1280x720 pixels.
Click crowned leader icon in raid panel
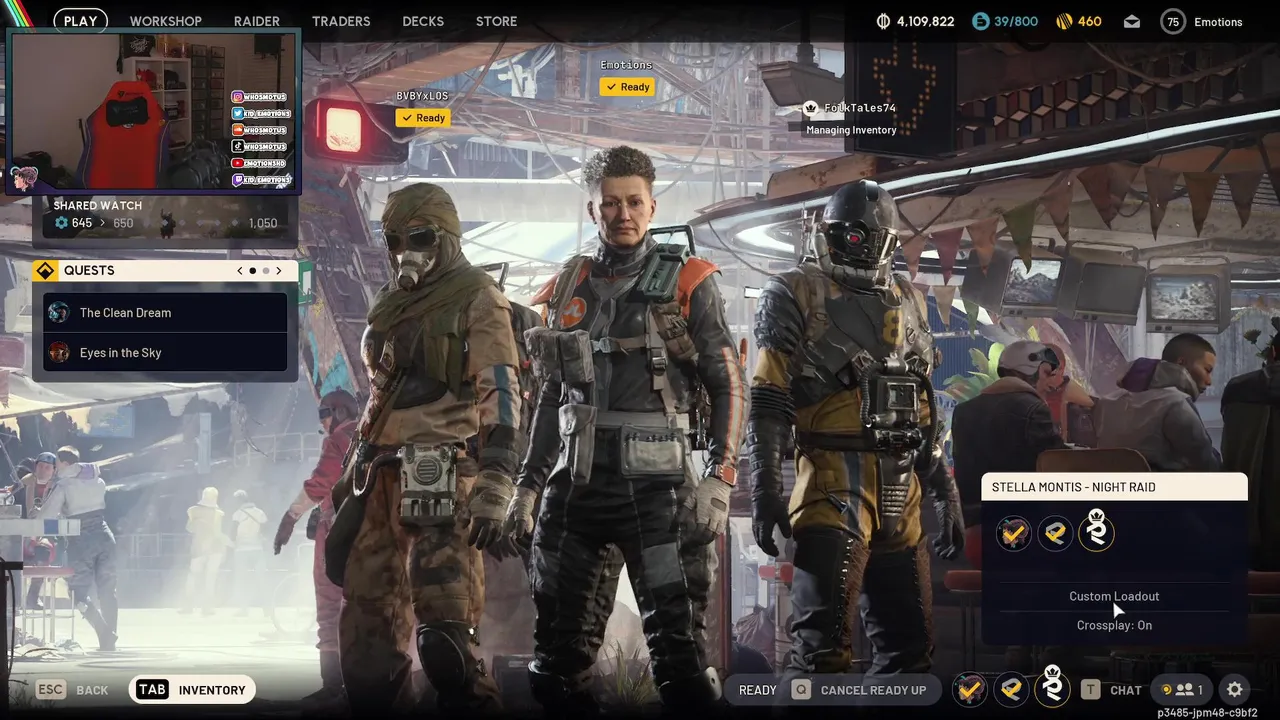coord(1096,530)
